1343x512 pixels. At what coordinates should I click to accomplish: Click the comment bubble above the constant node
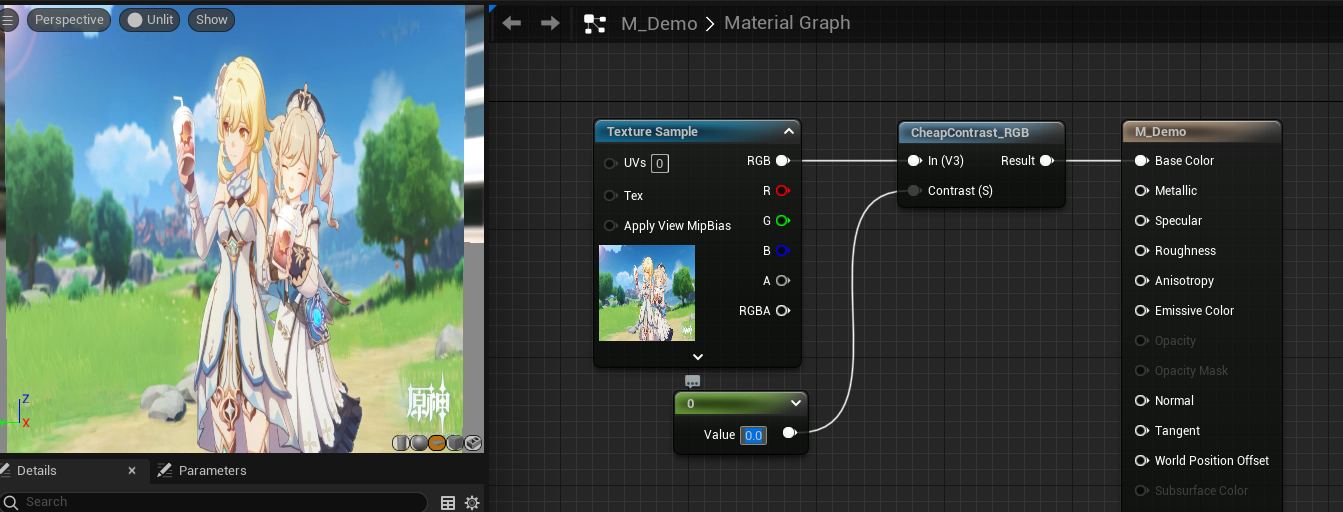692,381
